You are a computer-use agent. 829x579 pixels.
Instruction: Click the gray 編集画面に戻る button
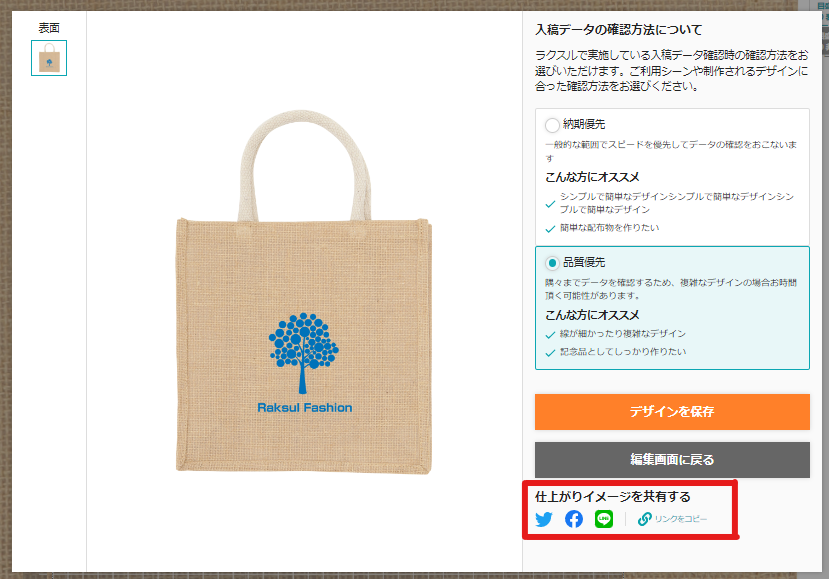click(x=672, y=460)
